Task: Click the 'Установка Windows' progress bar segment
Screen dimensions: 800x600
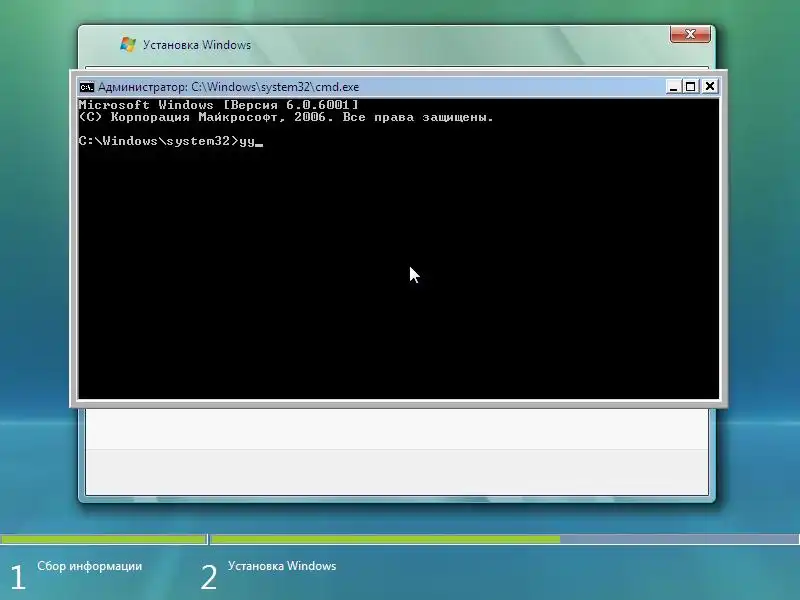Action: 505,539
